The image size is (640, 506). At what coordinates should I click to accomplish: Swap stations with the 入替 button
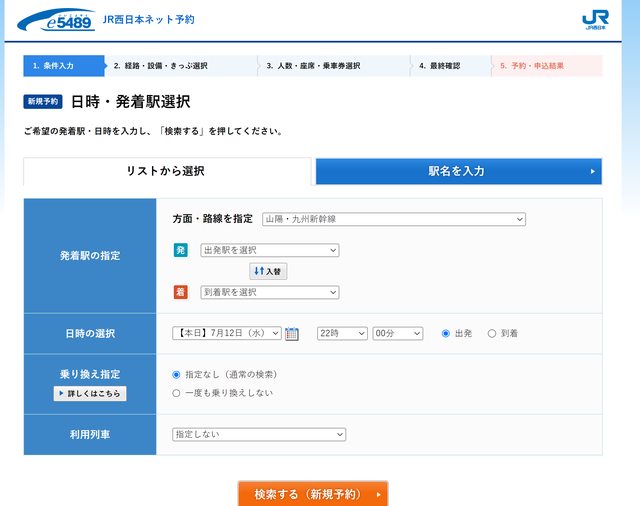pos(267,271)
